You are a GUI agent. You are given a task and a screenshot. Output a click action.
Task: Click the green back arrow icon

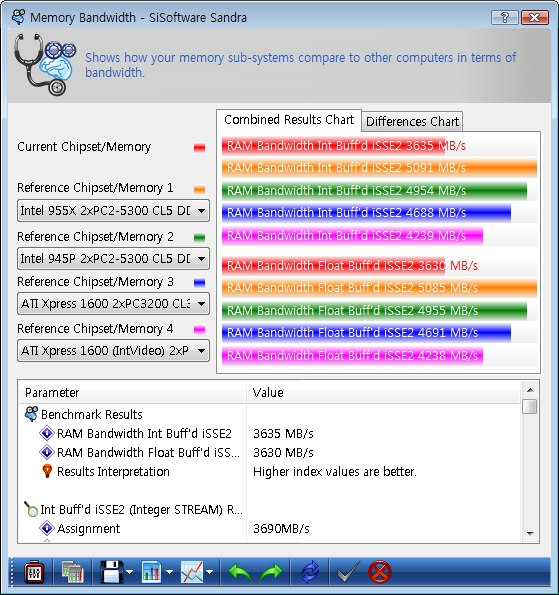click(x=240, y=572)
